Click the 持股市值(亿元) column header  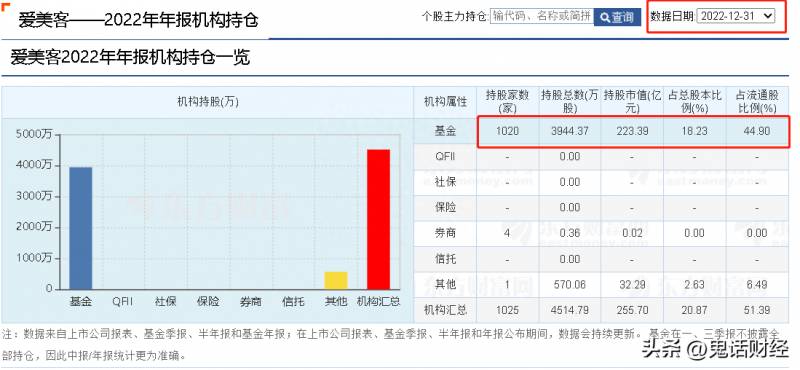tap(632, 102)
